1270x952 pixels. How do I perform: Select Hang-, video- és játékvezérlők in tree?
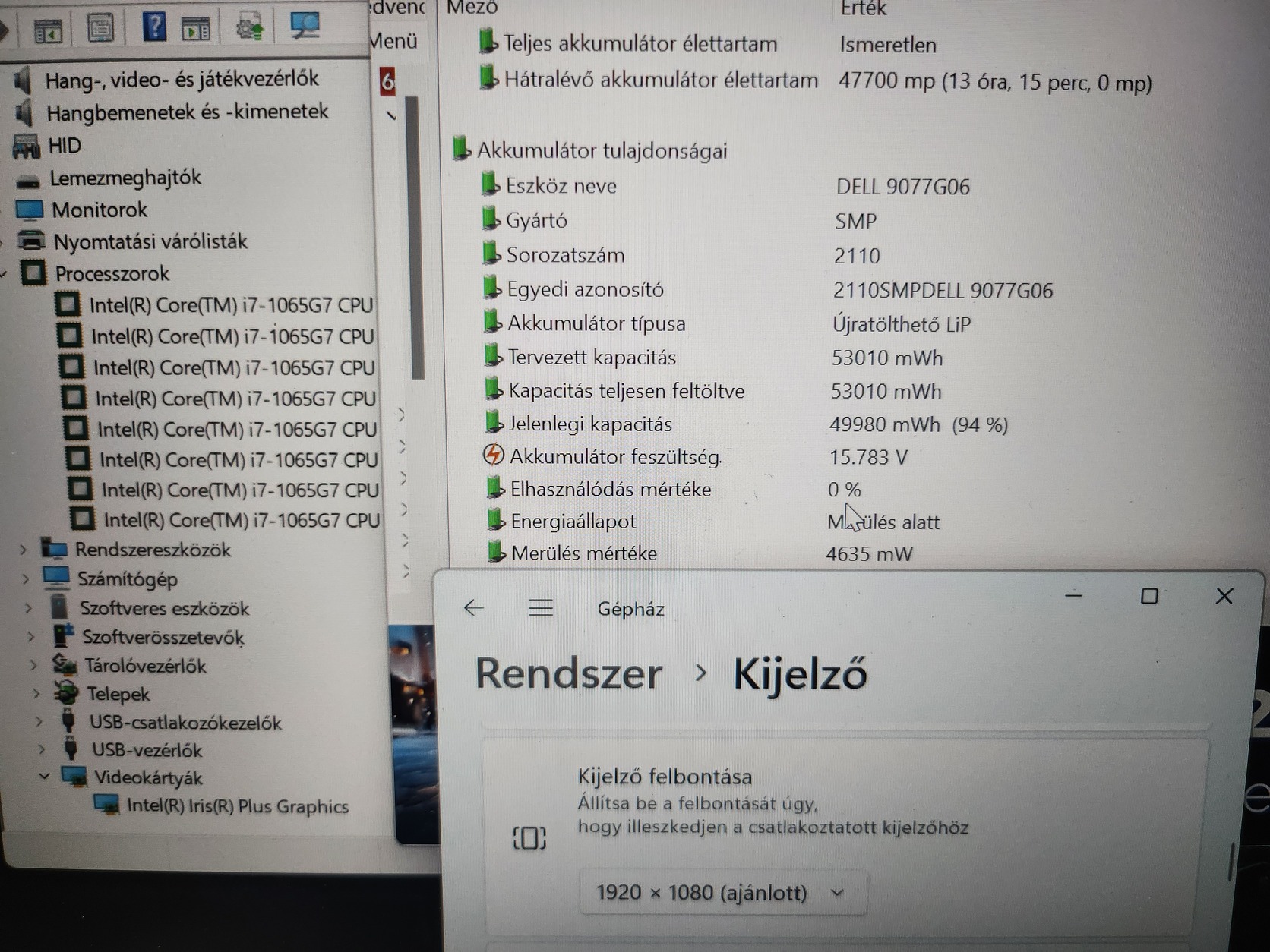coord(182,79)
